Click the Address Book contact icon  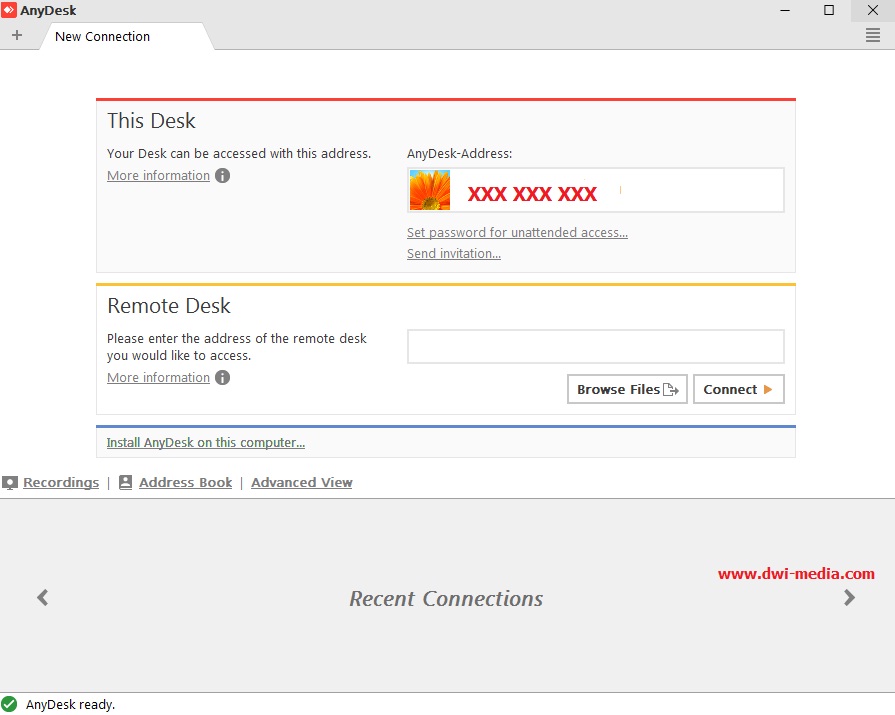126,483
